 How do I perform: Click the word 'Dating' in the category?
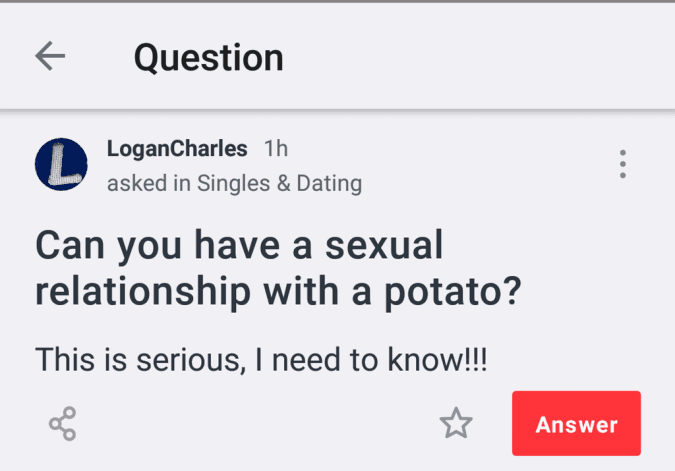[329, 184]
